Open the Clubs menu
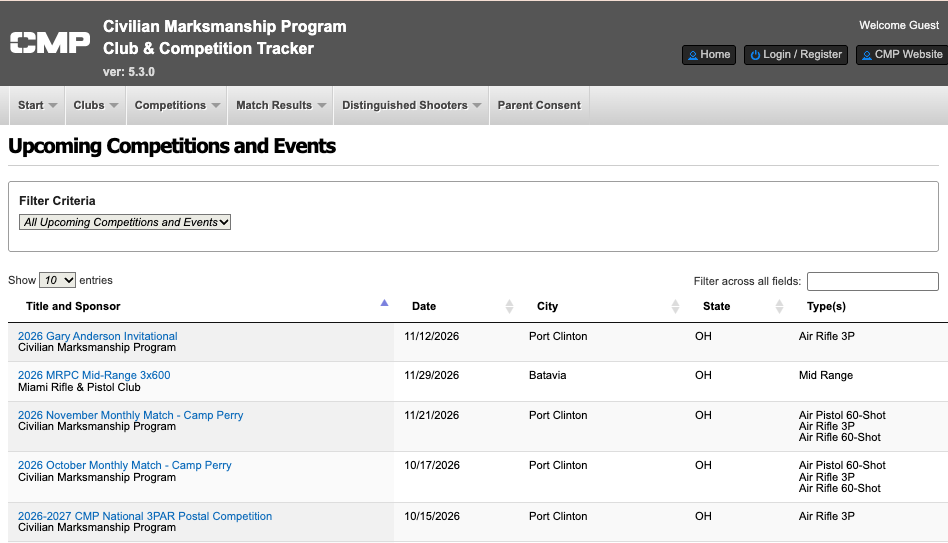Viewport: 948px width, 543px height. [96, 105]
